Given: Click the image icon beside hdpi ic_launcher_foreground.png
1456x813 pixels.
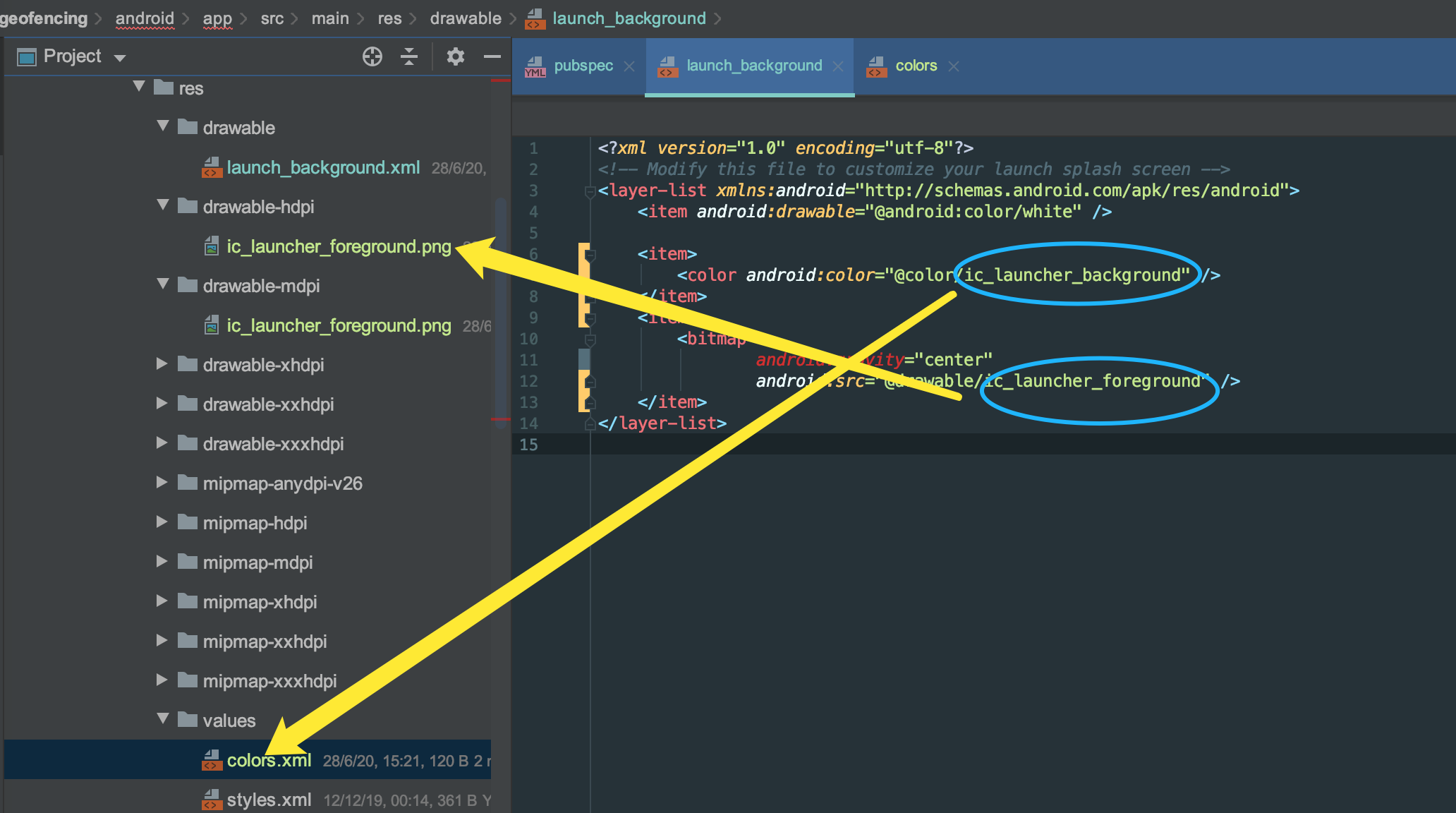Looking at the screenshot, I should click(x=212, y=246).
